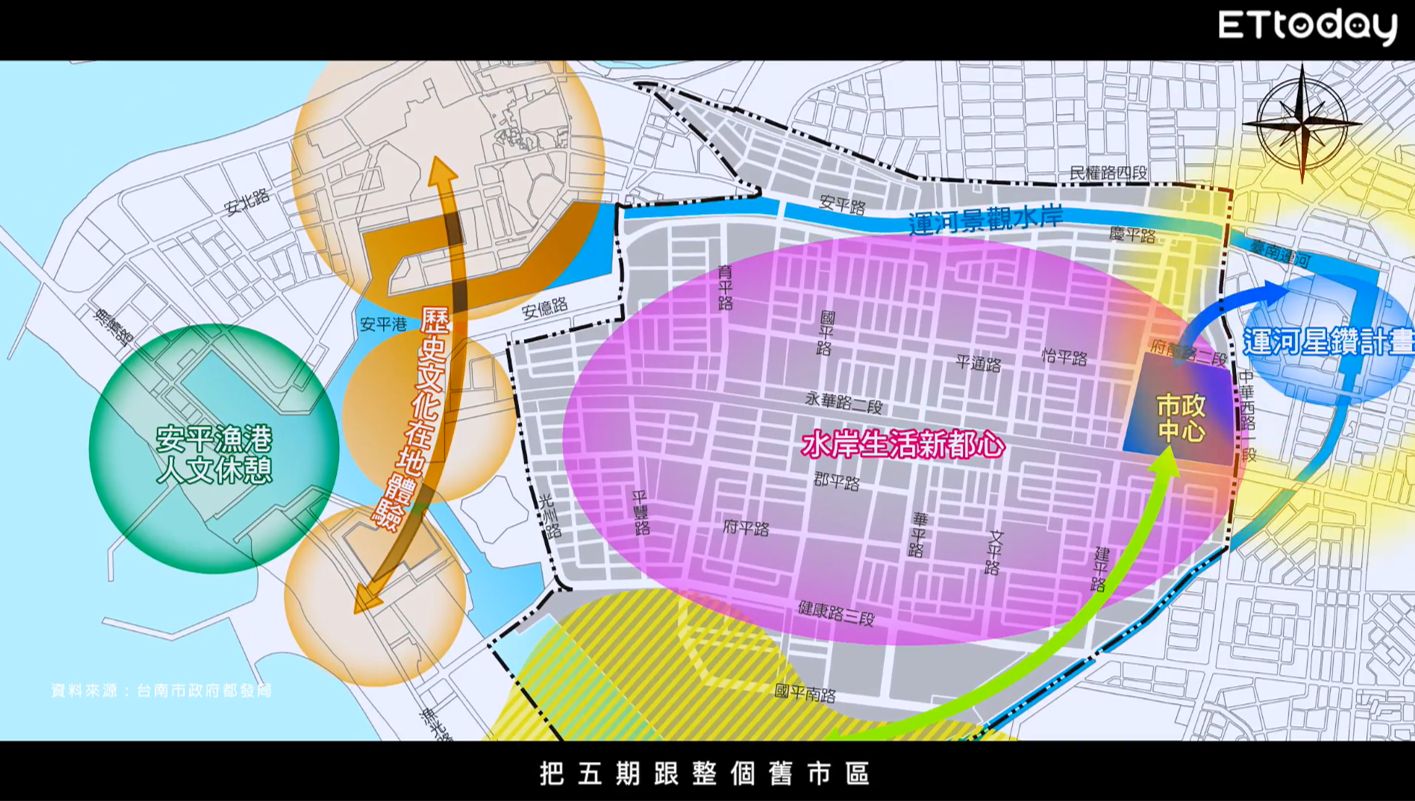This screenshot has height=801, width=1415.
Task: Click the 華平路 road label
Action: (918, 535)
